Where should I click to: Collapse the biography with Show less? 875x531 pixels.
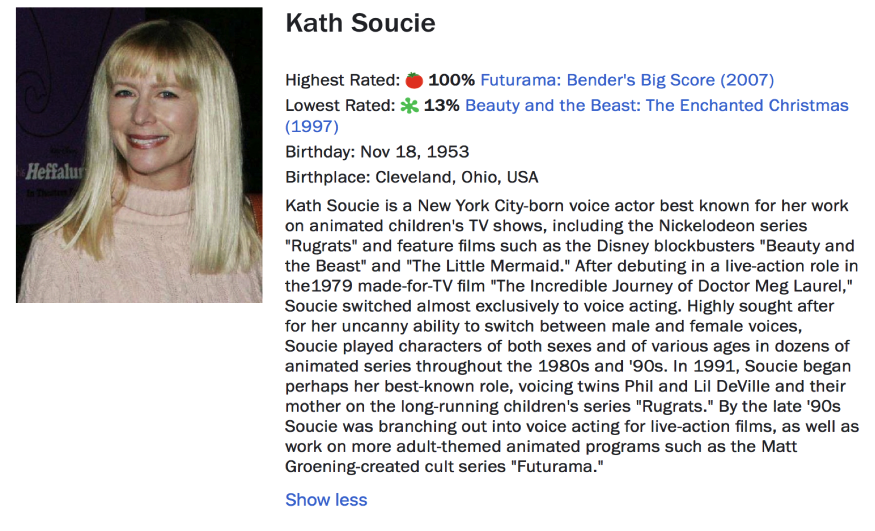(326, 500)
